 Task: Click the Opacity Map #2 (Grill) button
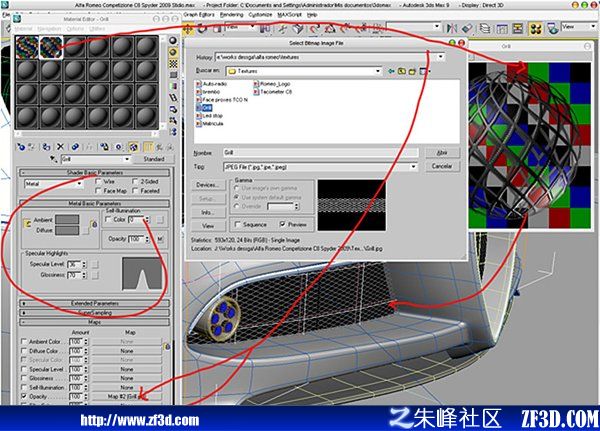pos(127,397)
